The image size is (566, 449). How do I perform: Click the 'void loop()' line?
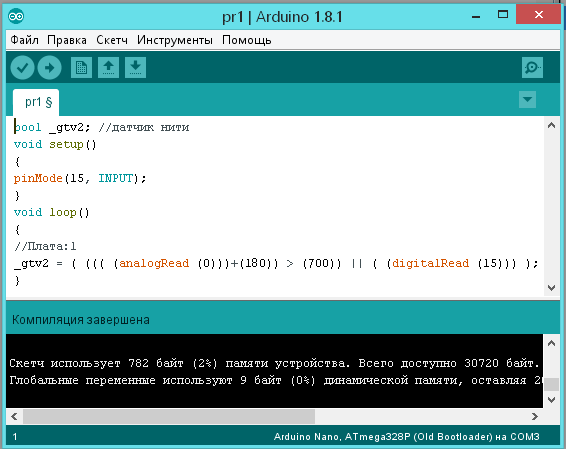pyautogui.click(x=51, y=212)
